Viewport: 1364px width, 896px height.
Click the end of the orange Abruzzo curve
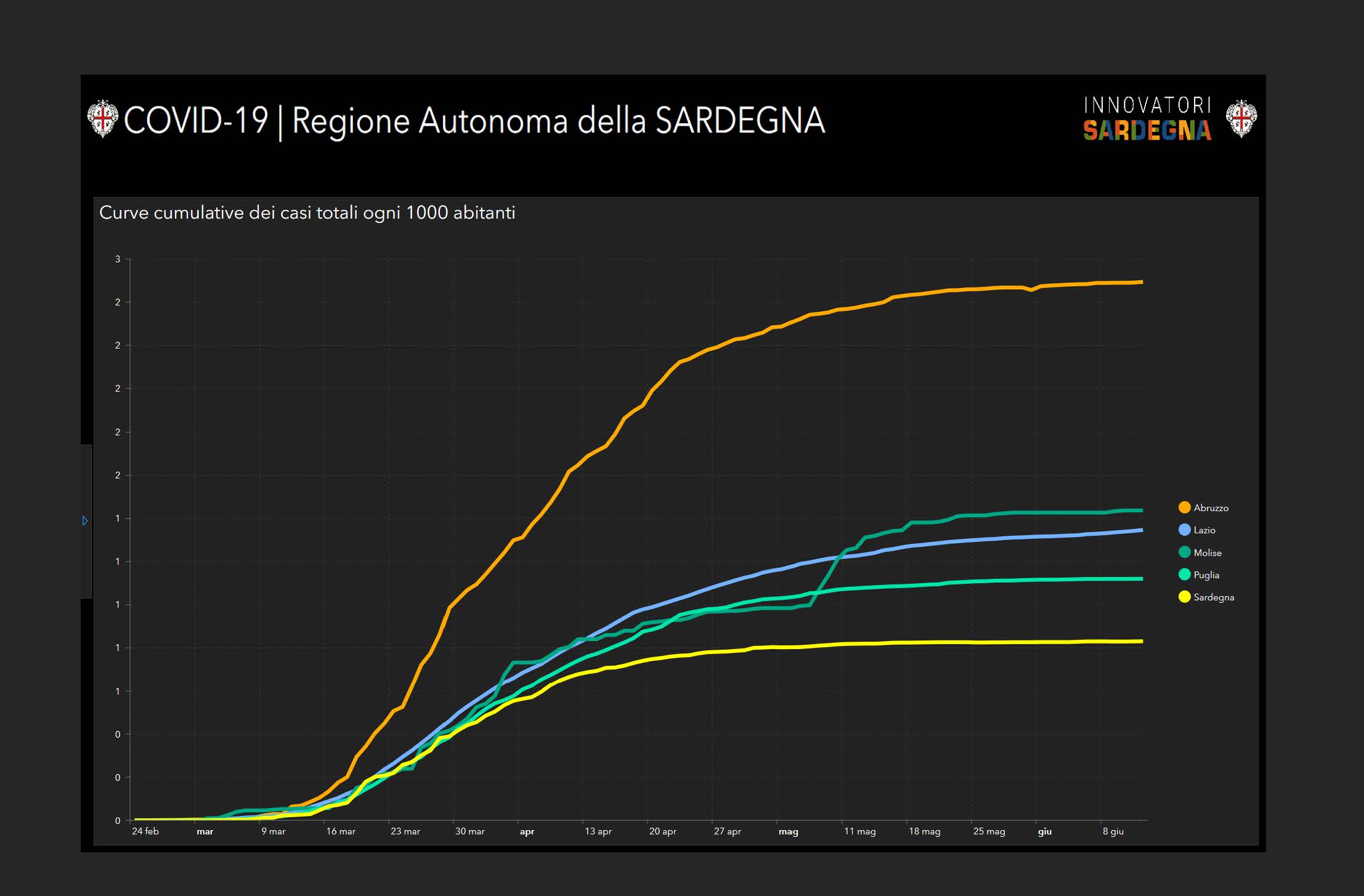point(1140,282)
